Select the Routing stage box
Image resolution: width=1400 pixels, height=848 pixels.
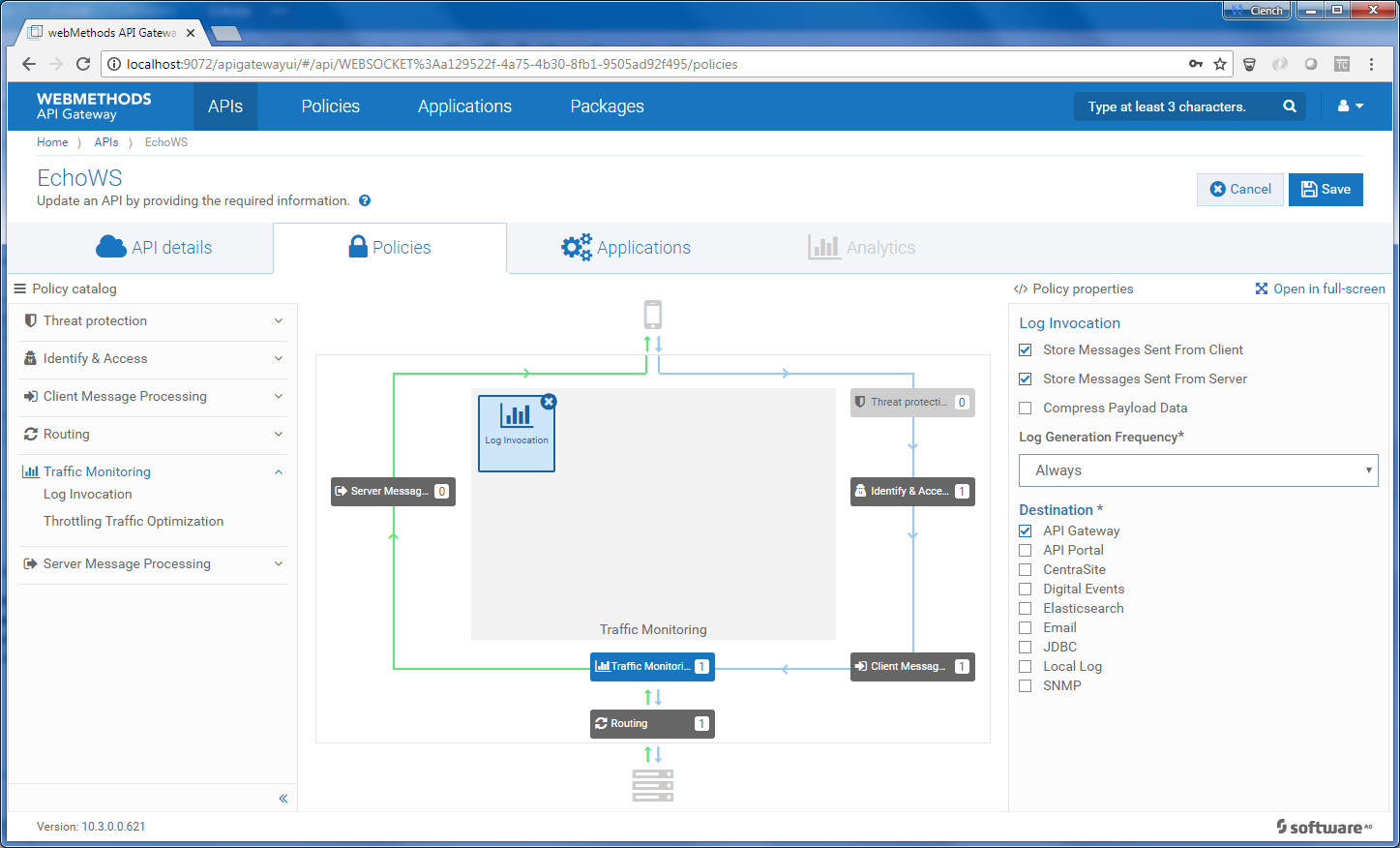click(x=652, y=724)
